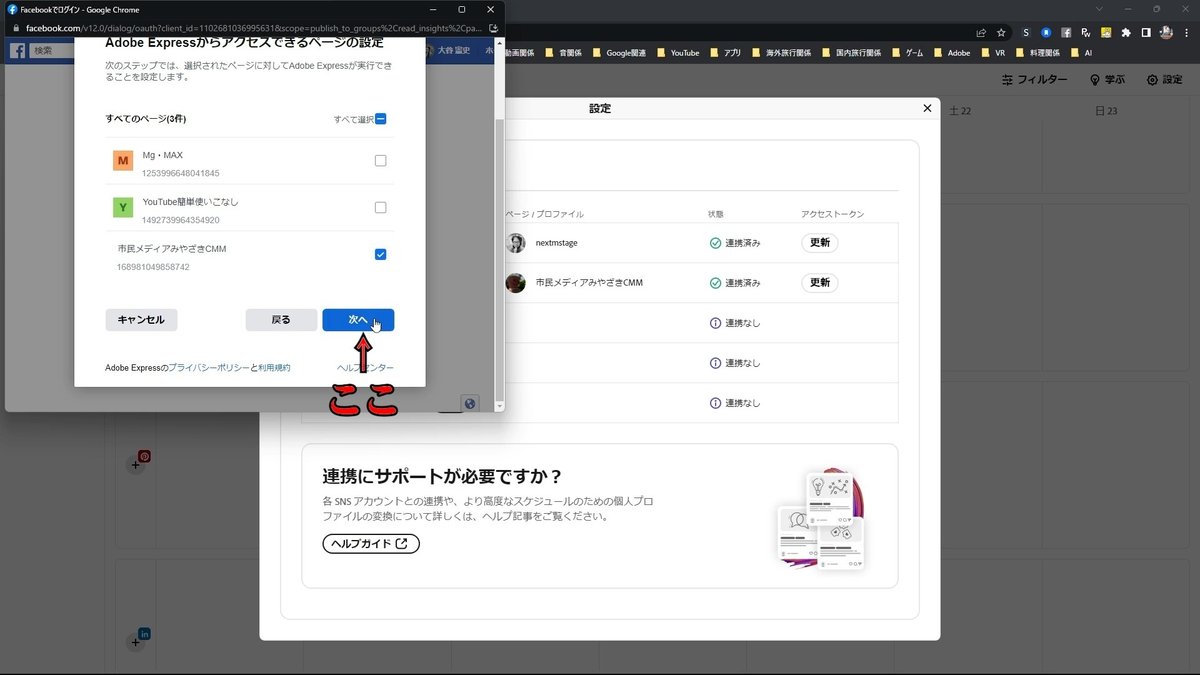This screenshot has height=675, width=1200.
Task: Open the 国内旅行関係 bookmark folder
Action: click(853, 53)
